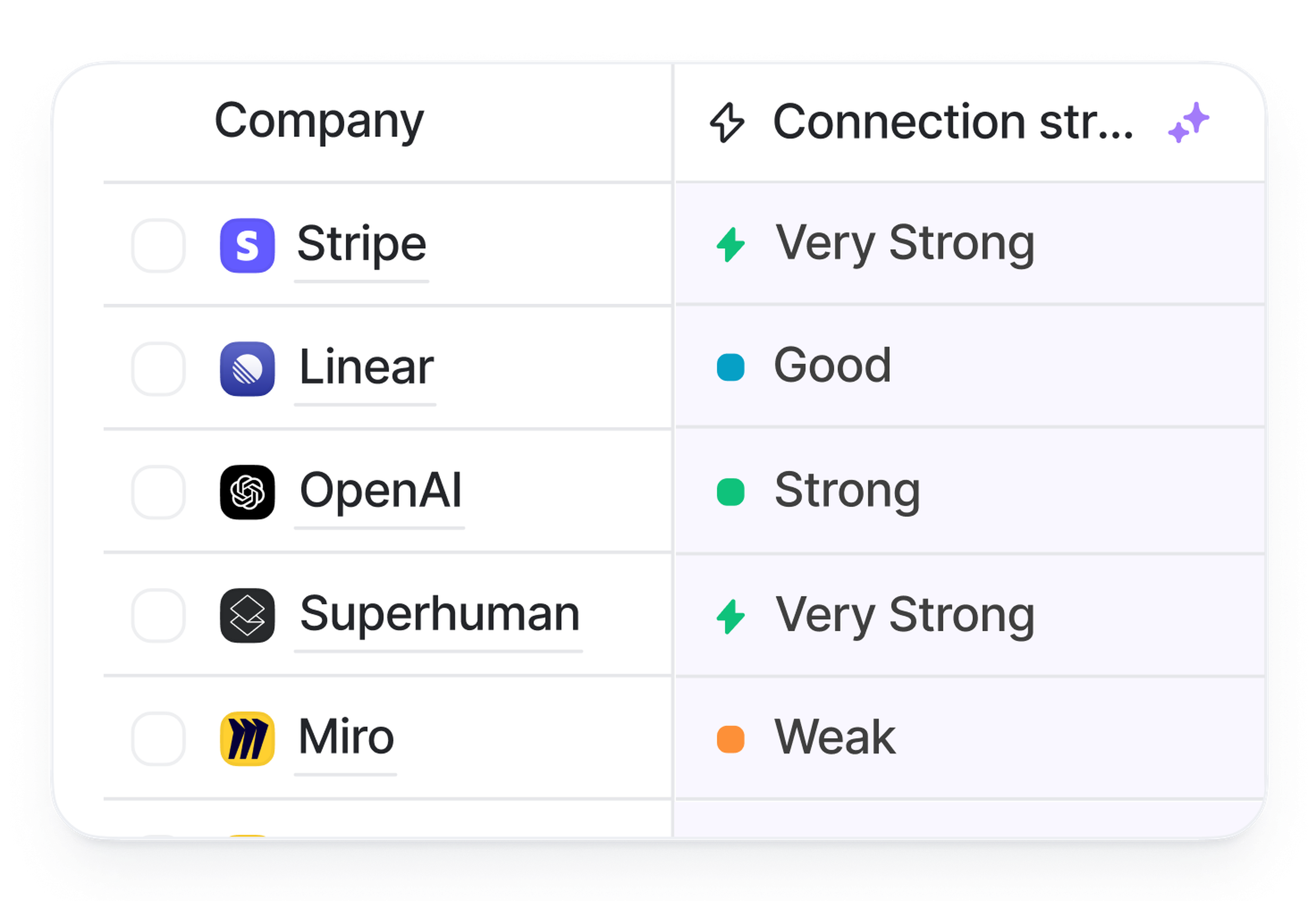Screen dimensions: 1316x901
Task: Select the Linear row checkbox
Action: point(159,369)
